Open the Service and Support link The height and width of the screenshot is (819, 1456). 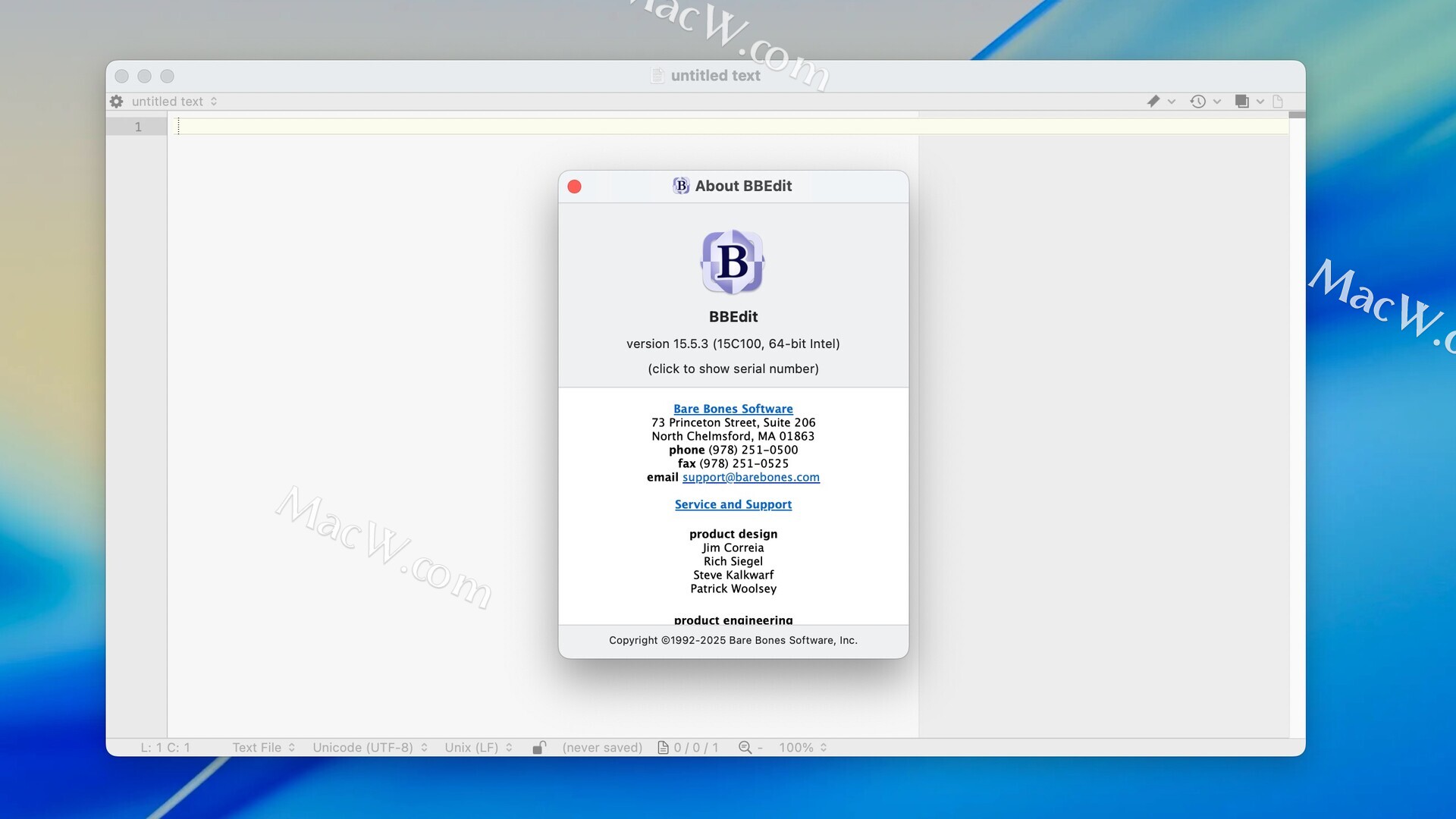point(733,504)
